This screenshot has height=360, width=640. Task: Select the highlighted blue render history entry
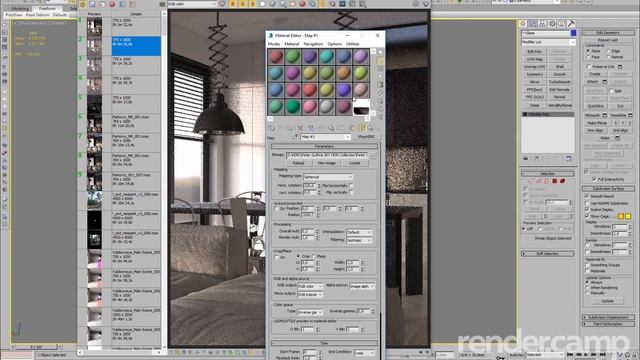pyautogui.click(x=136, y=46)
